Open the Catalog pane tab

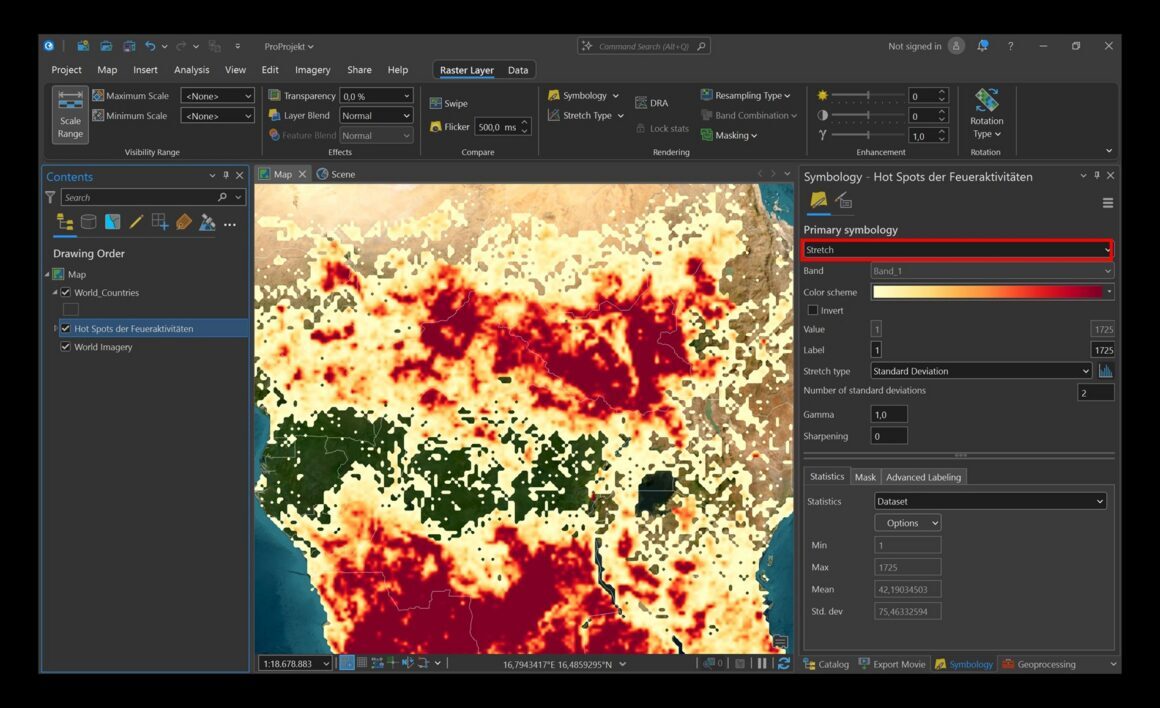(826, 664)
